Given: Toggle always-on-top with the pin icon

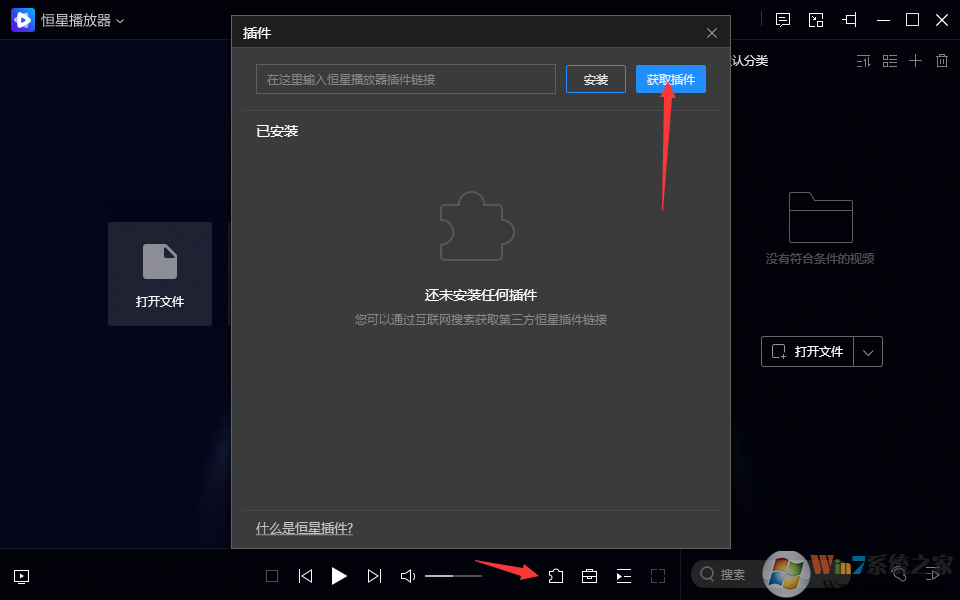Looking at the screenshot, I should pos(848,19).
